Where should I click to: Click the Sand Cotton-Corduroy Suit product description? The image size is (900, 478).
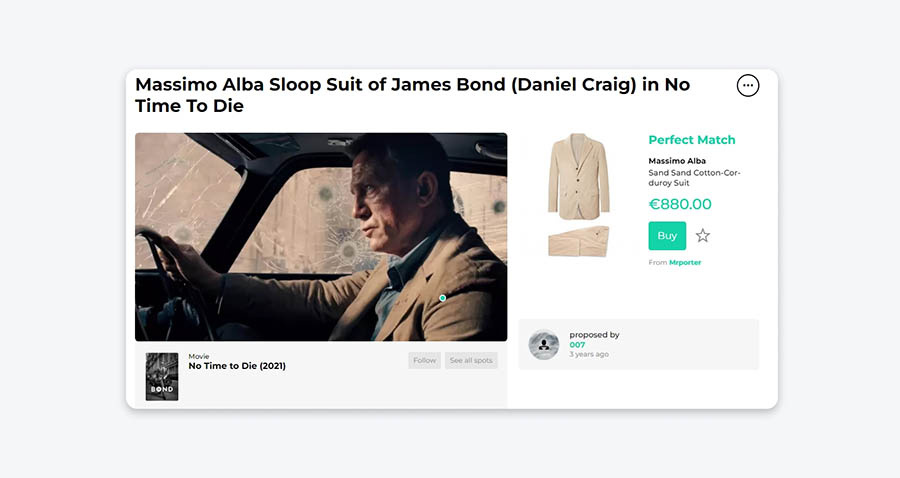(x=694, y=178)
